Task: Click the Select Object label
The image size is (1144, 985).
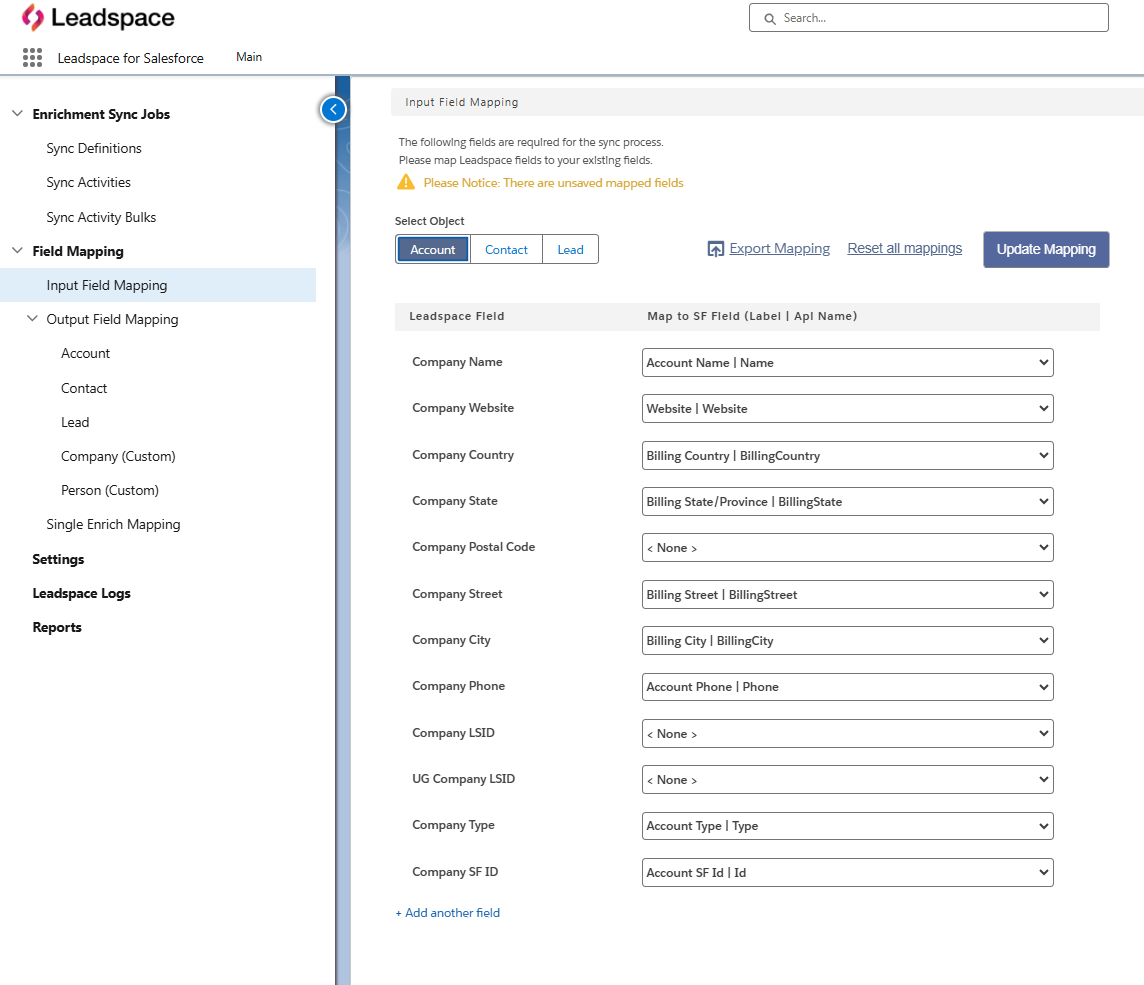Action: [430, 221]
